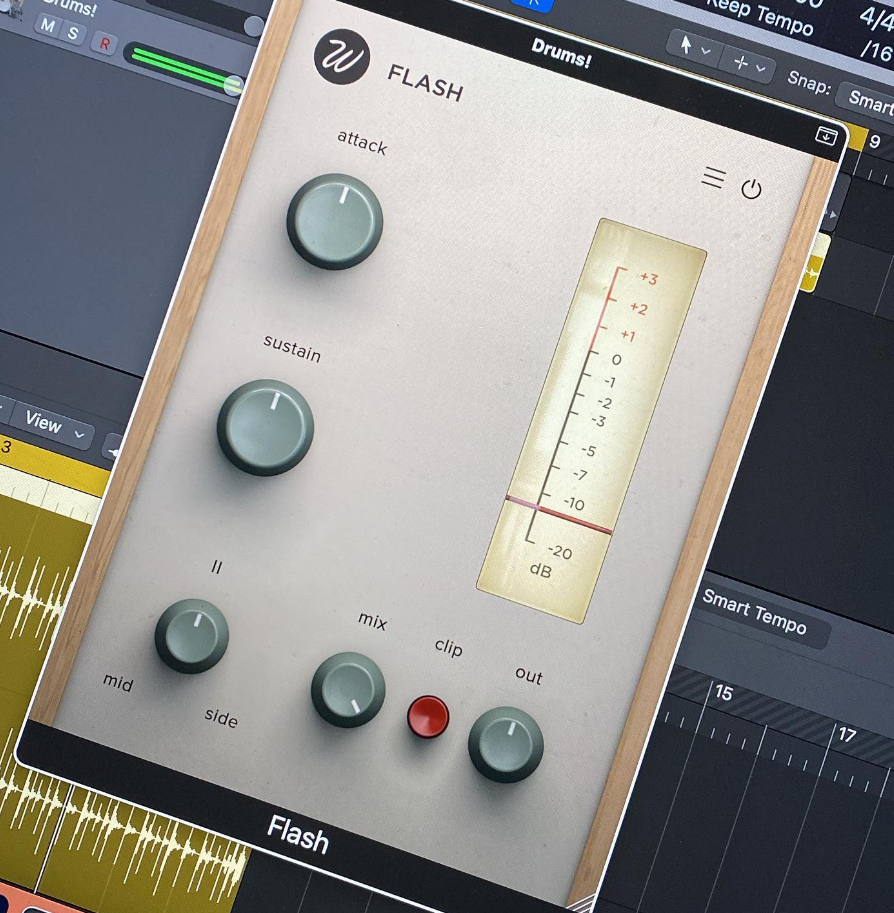The image size is (894, 913).
Task: Solo the Drums! track with S
Action: coord(73,33)
